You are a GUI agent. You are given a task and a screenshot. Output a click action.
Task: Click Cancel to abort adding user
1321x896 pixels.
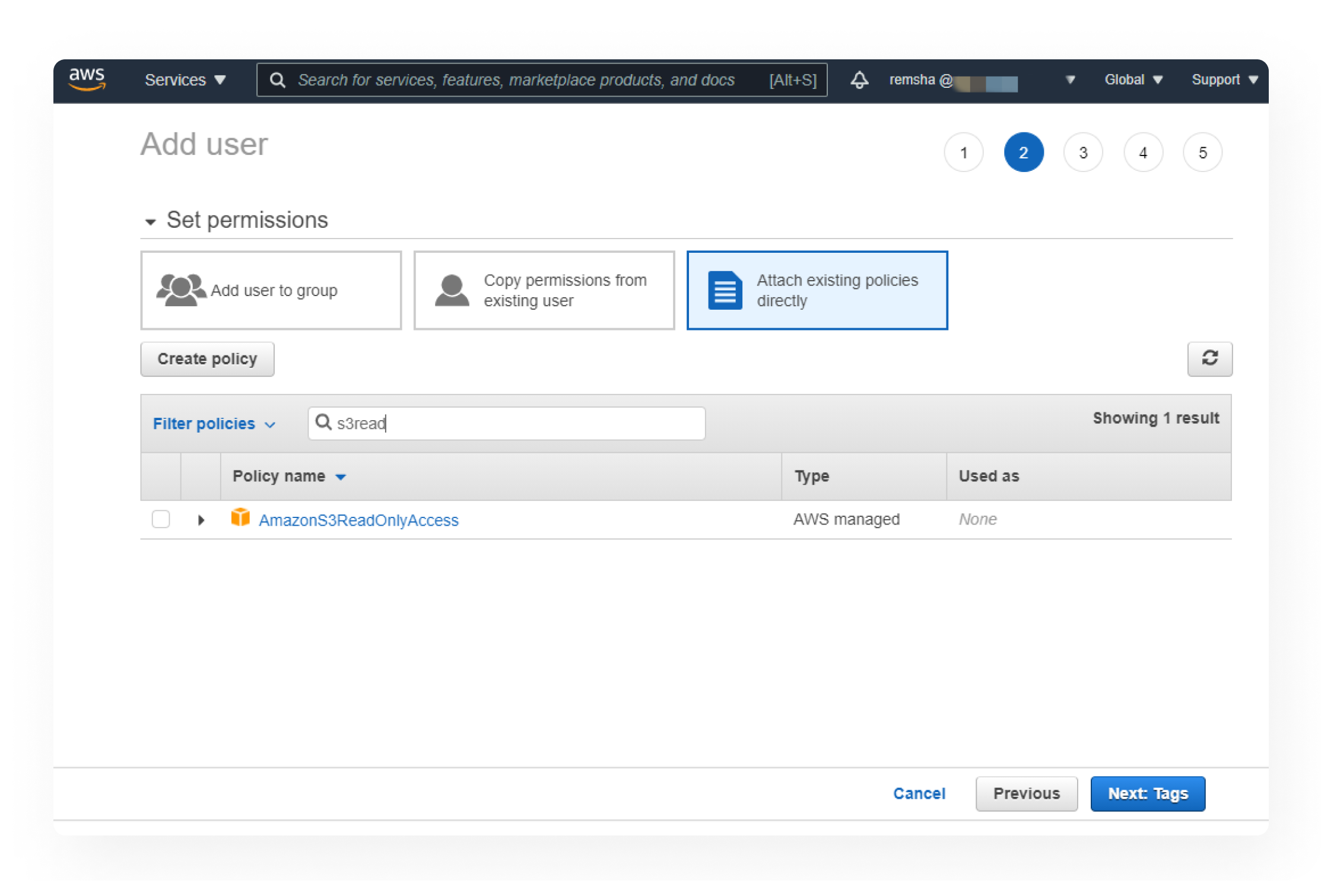coord(919,793)
